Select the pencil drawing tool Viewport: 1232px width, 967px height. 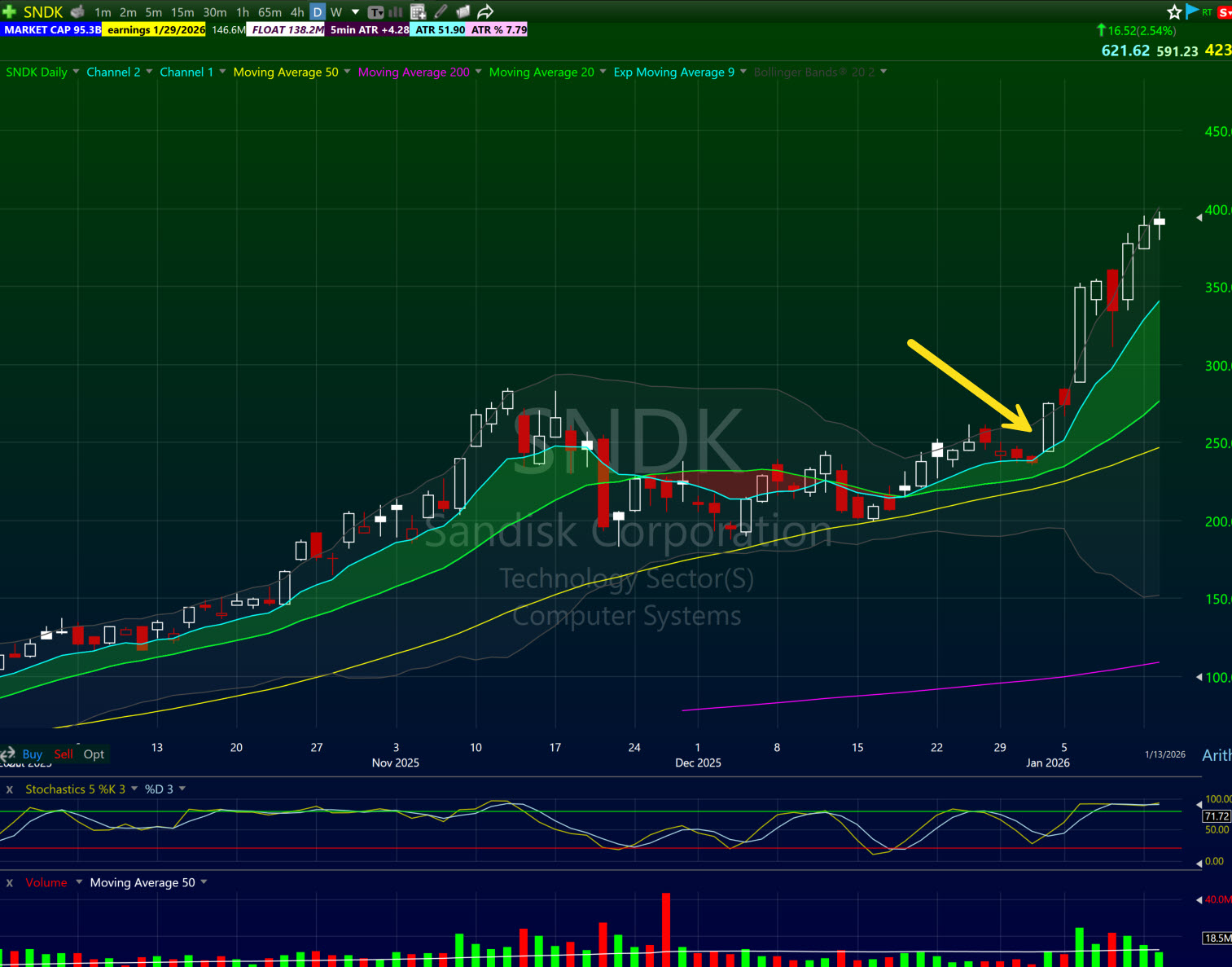[x=441, y=12]
